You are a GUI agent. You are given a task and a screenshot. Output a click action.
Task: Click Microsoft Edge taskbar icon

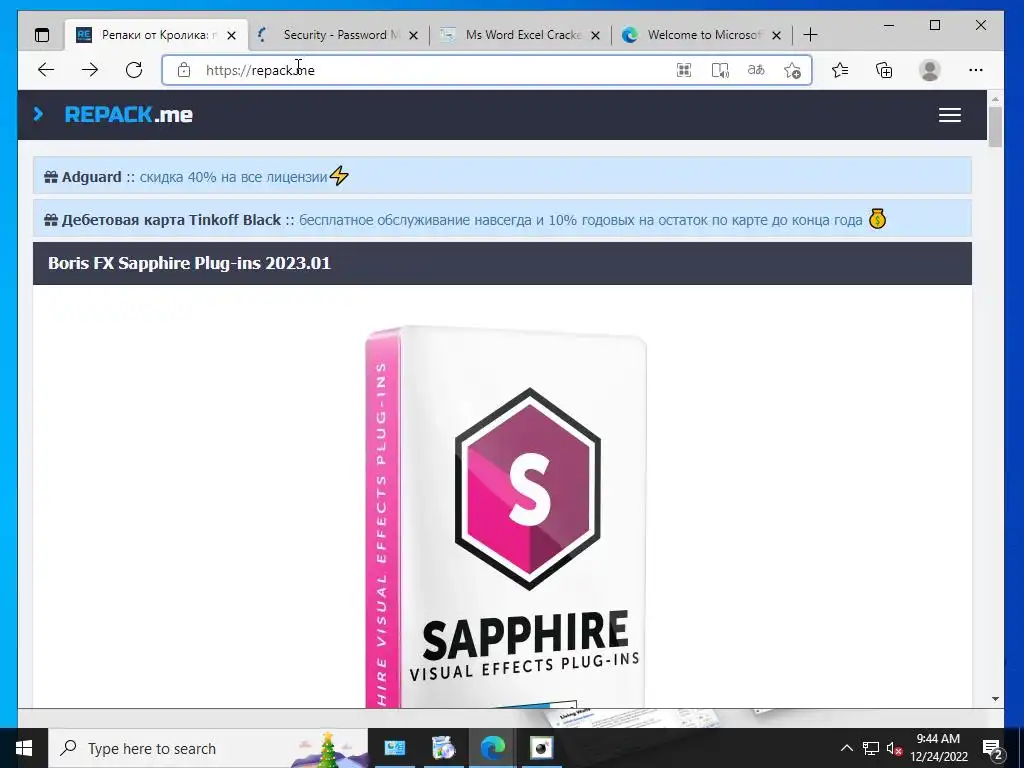tap(492, 748)
